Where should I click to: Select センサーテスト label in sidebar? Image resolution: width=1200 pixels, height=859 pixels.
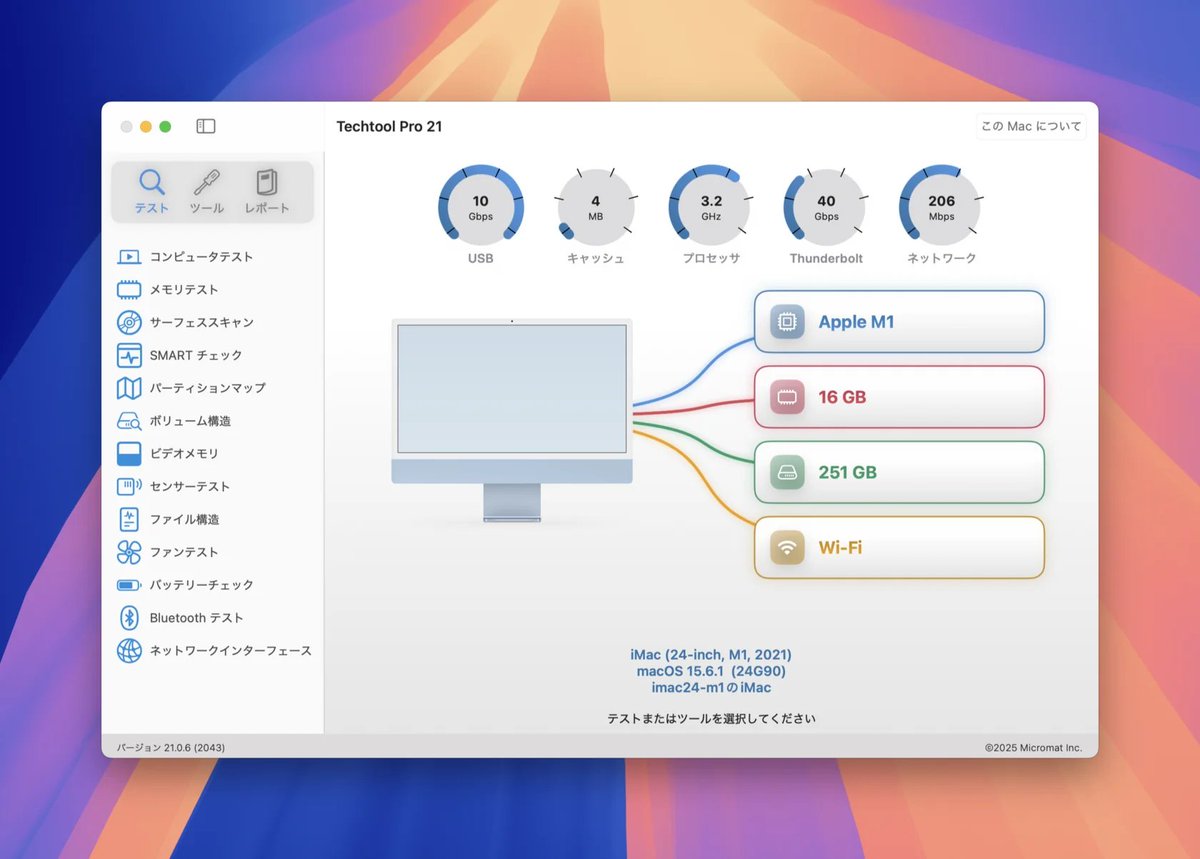[190, 487]
